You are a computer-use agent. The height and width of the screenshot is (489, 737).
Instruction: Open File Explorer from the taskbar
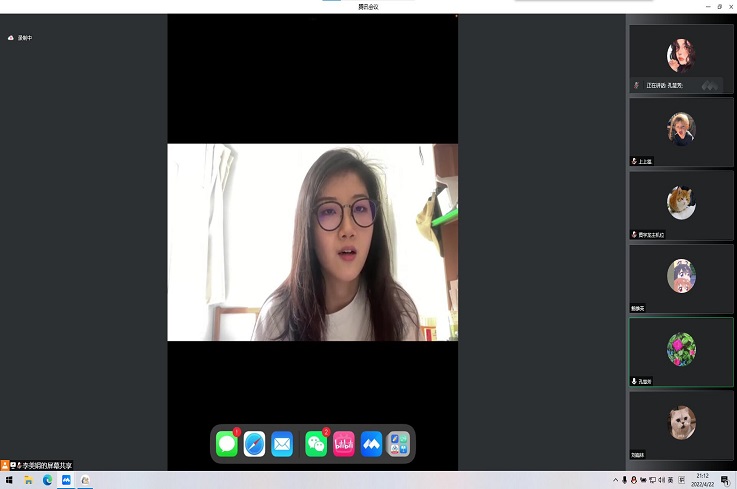[28, 481]
